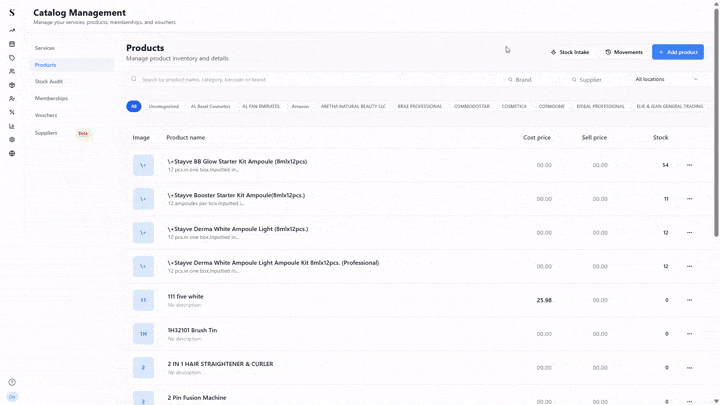Open row menu for 111 five white
The height and width of the screenshot is (405, 720).
click(x=689, y=300)
